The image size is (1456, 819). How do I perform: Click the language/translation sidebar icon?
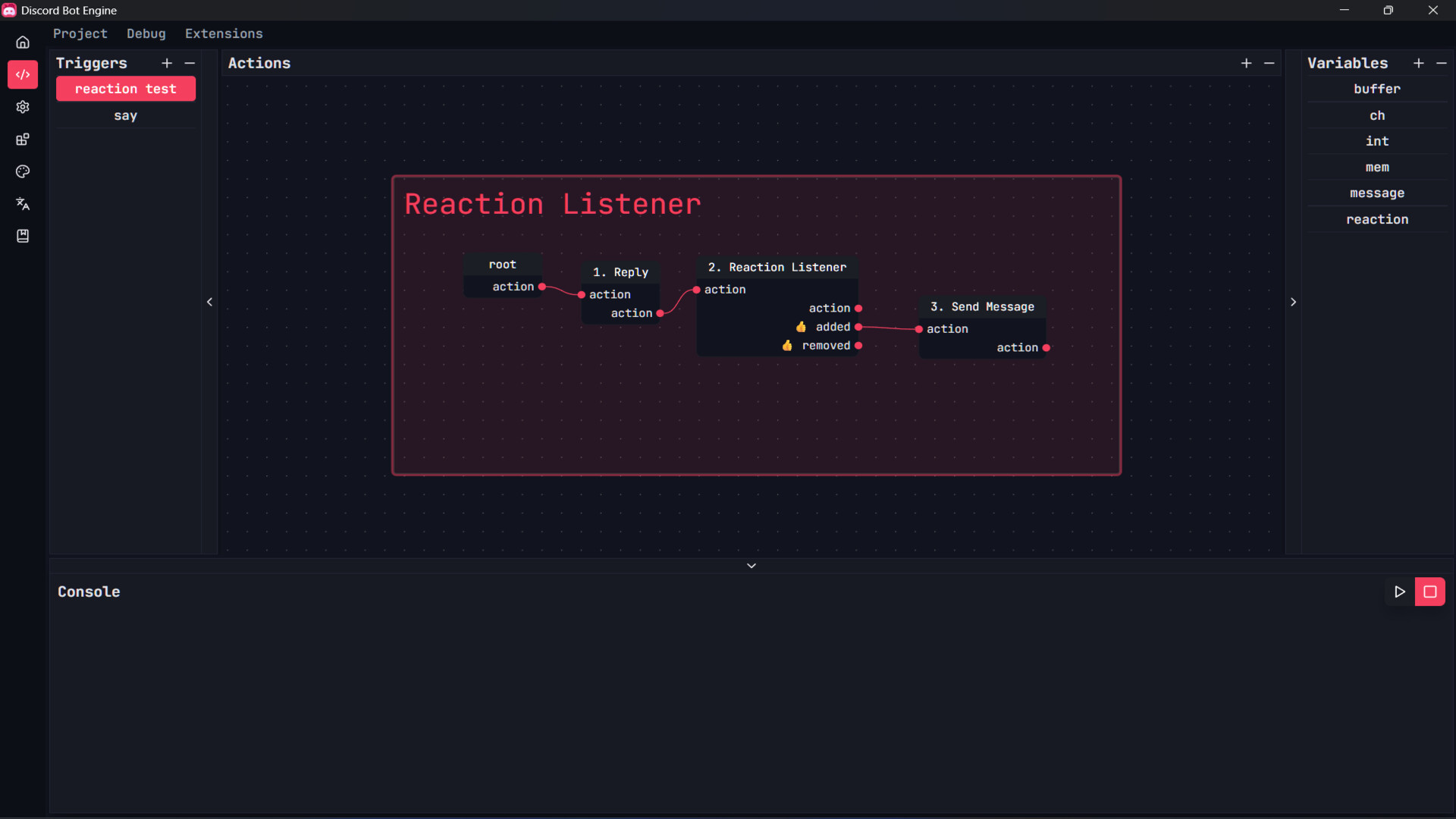coord(23,203)
